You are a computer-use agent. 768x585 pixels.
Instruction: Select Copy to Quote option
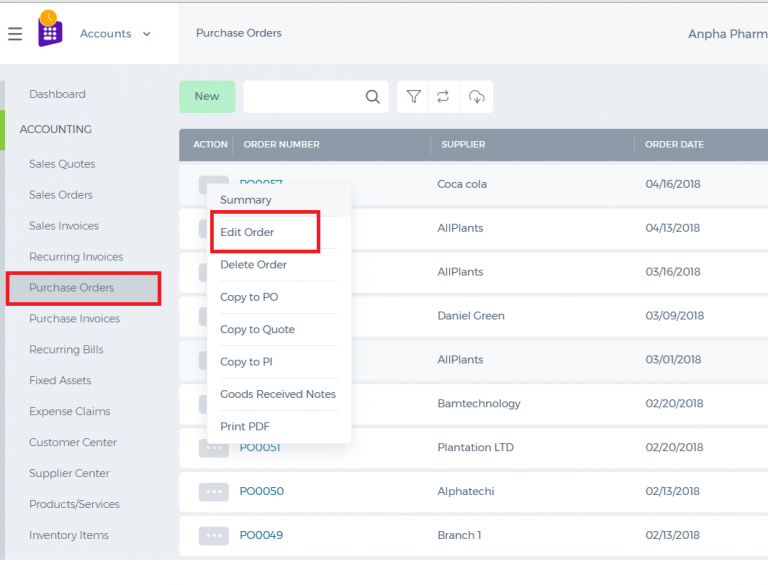pos(257,329)
